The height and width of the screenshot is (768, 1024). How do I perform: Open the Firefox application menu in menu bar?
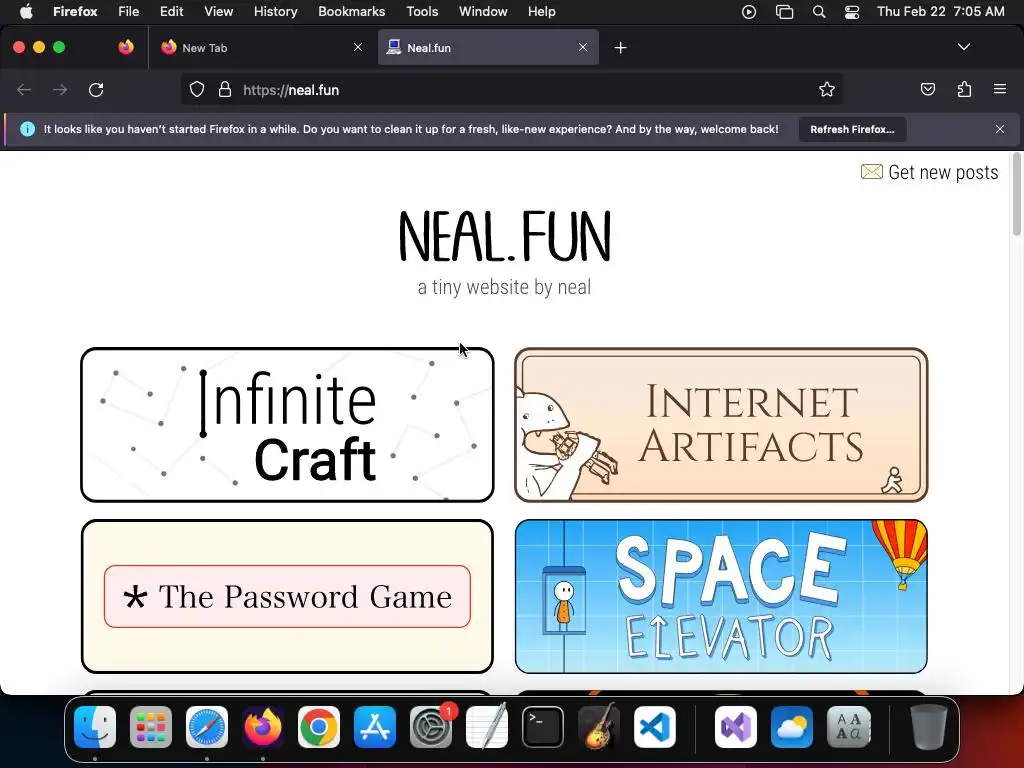tap(75, 11)
